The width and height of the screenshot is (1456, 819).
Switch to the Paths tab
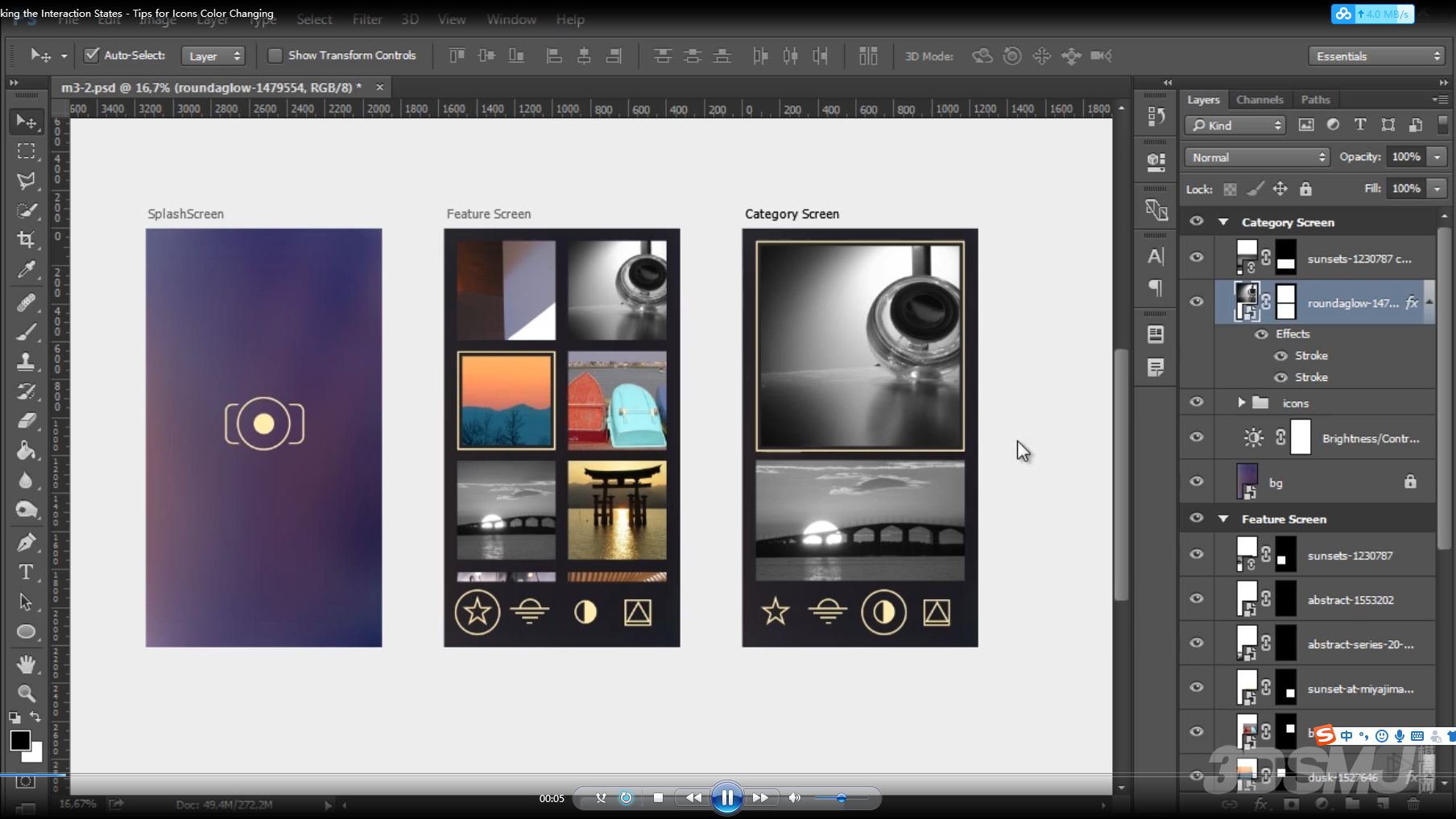point(1316,99)
